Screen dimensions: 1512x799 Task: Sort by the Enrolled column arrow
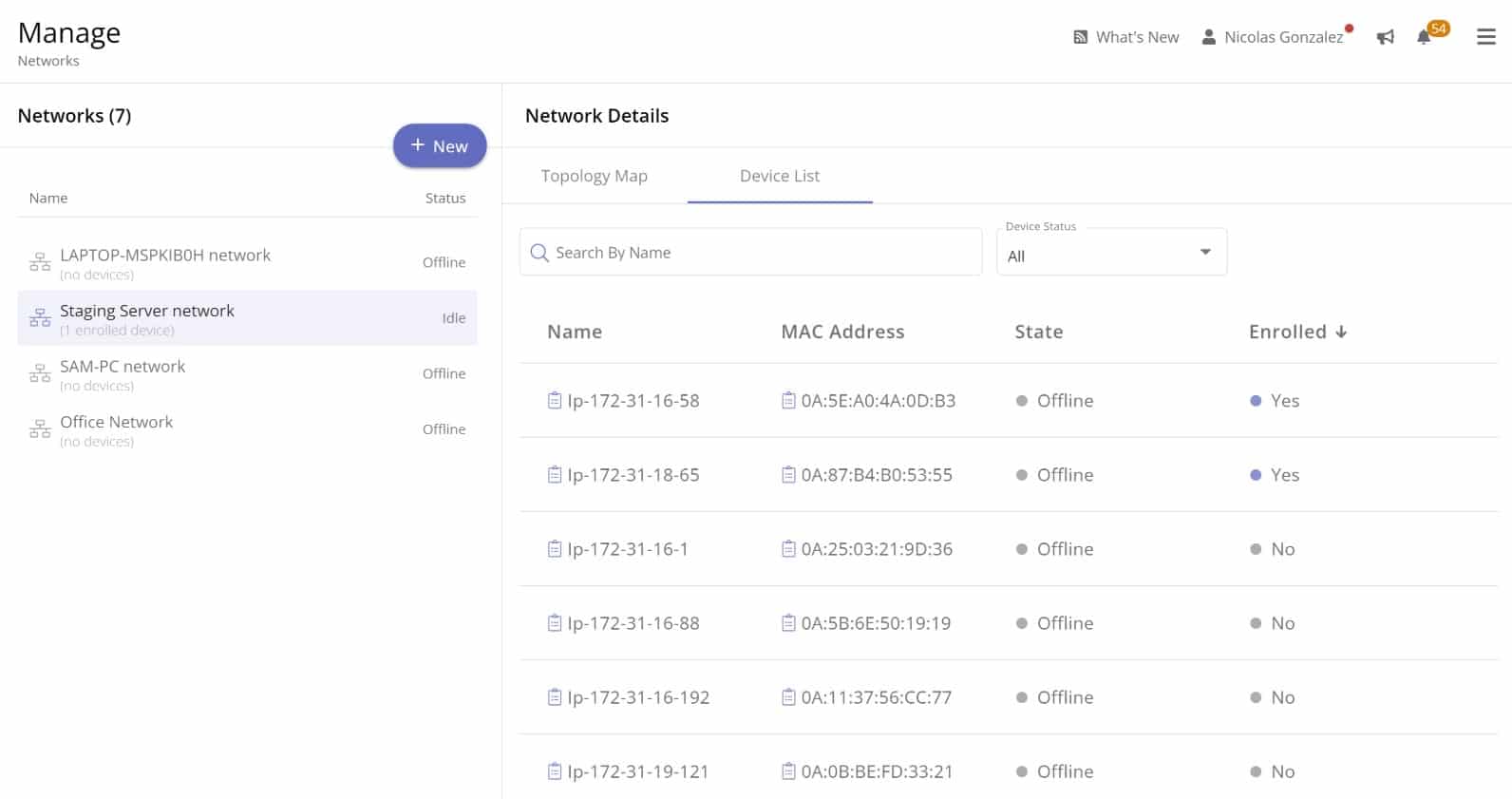[1341, 332]
